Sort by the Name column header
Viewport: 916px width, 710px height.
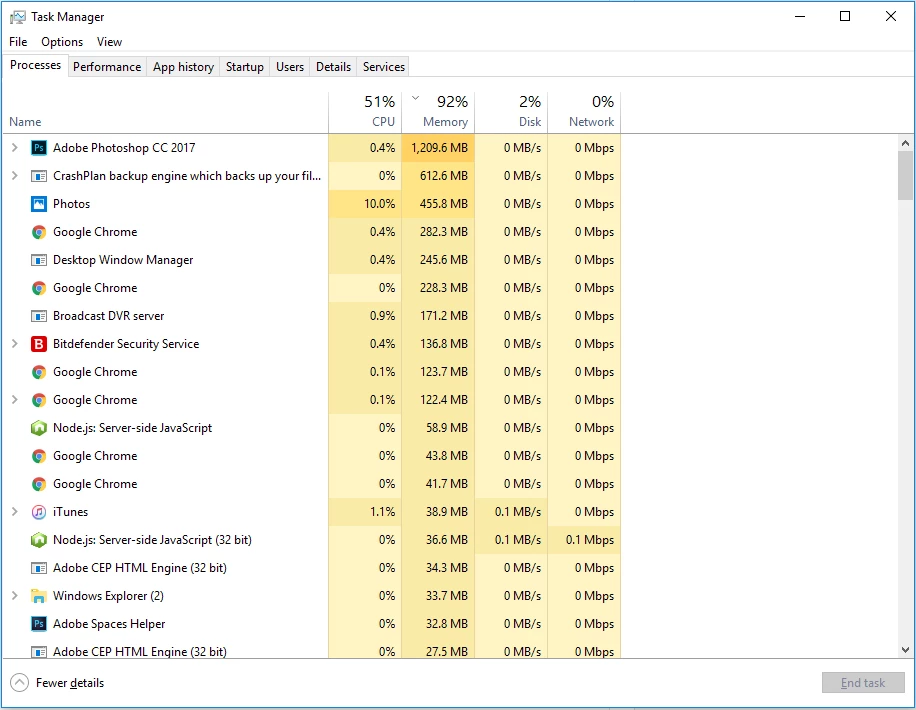pyautogui.click(x=165, y=112)
